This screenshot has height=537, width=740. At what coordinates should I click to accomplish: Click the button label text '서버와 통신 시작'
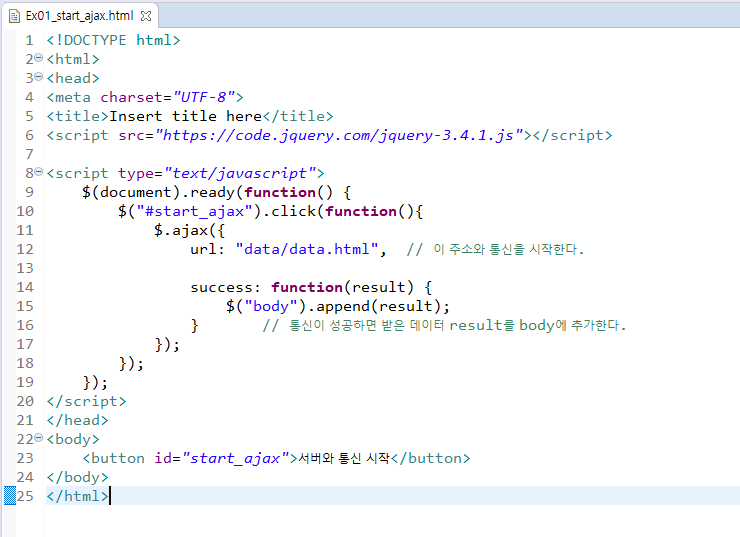tap(344, 458)
